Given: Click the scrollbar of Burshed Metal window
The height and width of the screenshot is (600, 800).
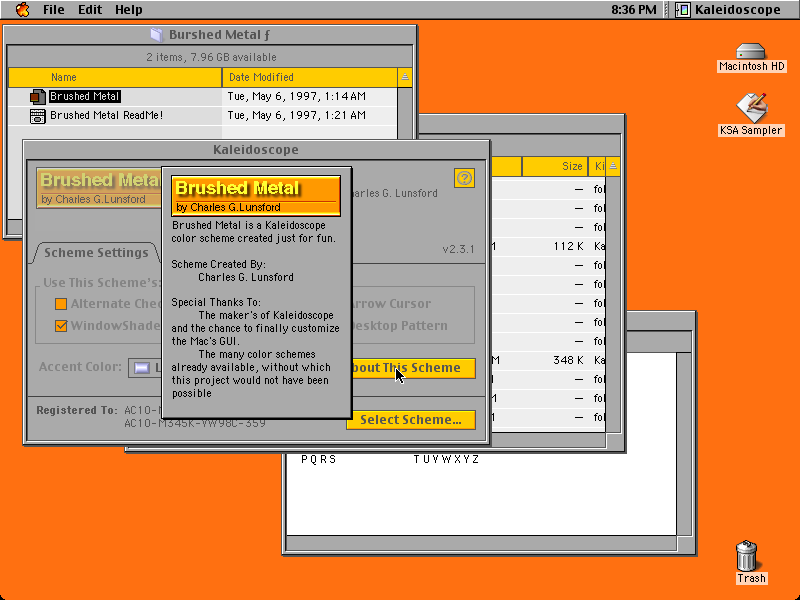Looking at the screenshot, I should 405,112.
